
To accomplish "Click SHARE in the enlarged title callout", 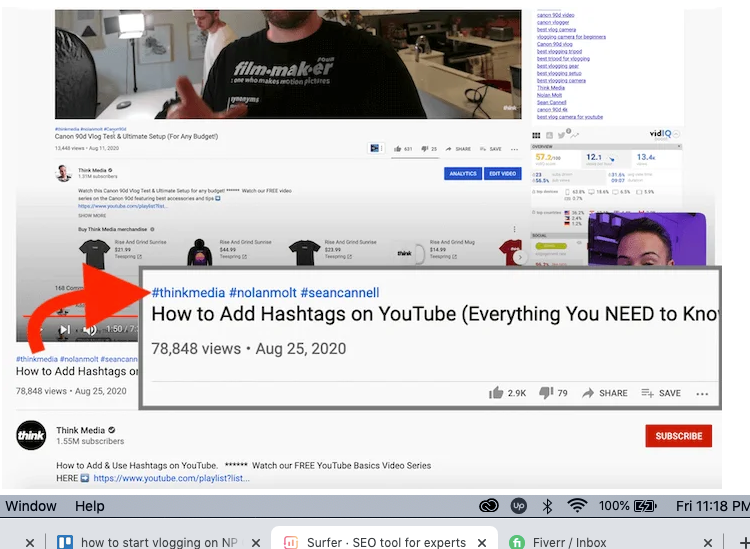I will 605,393.
